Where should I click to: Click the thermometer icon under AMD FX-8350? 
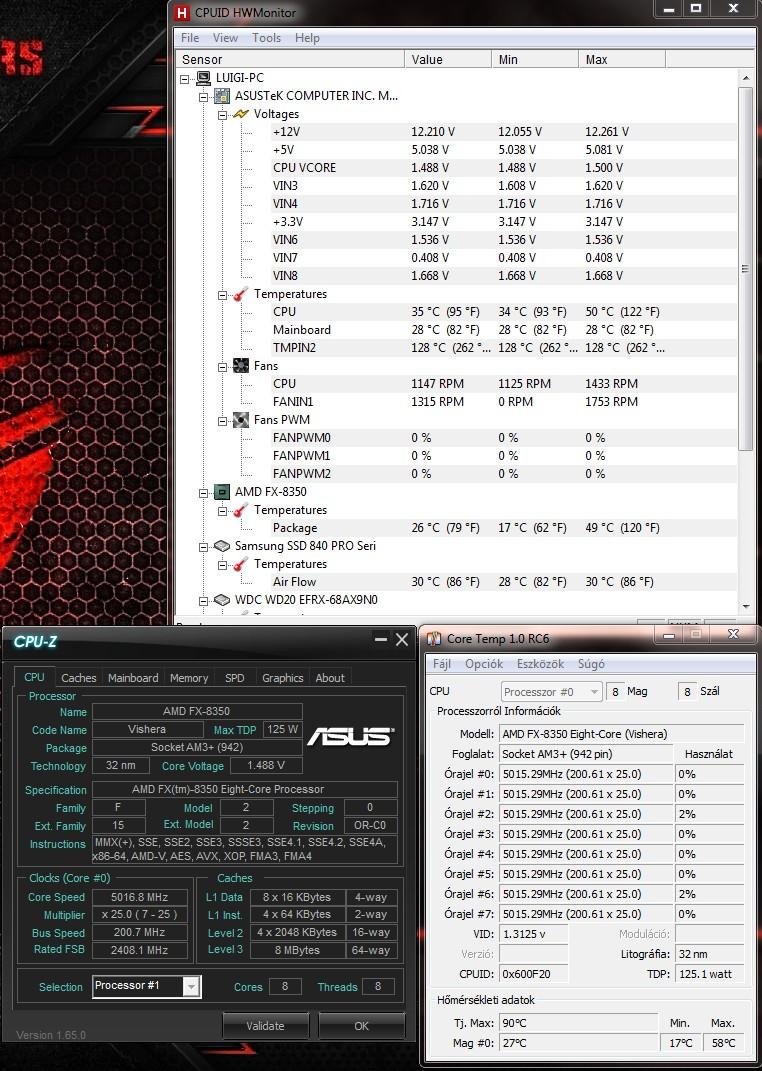[x=240, y=510]
